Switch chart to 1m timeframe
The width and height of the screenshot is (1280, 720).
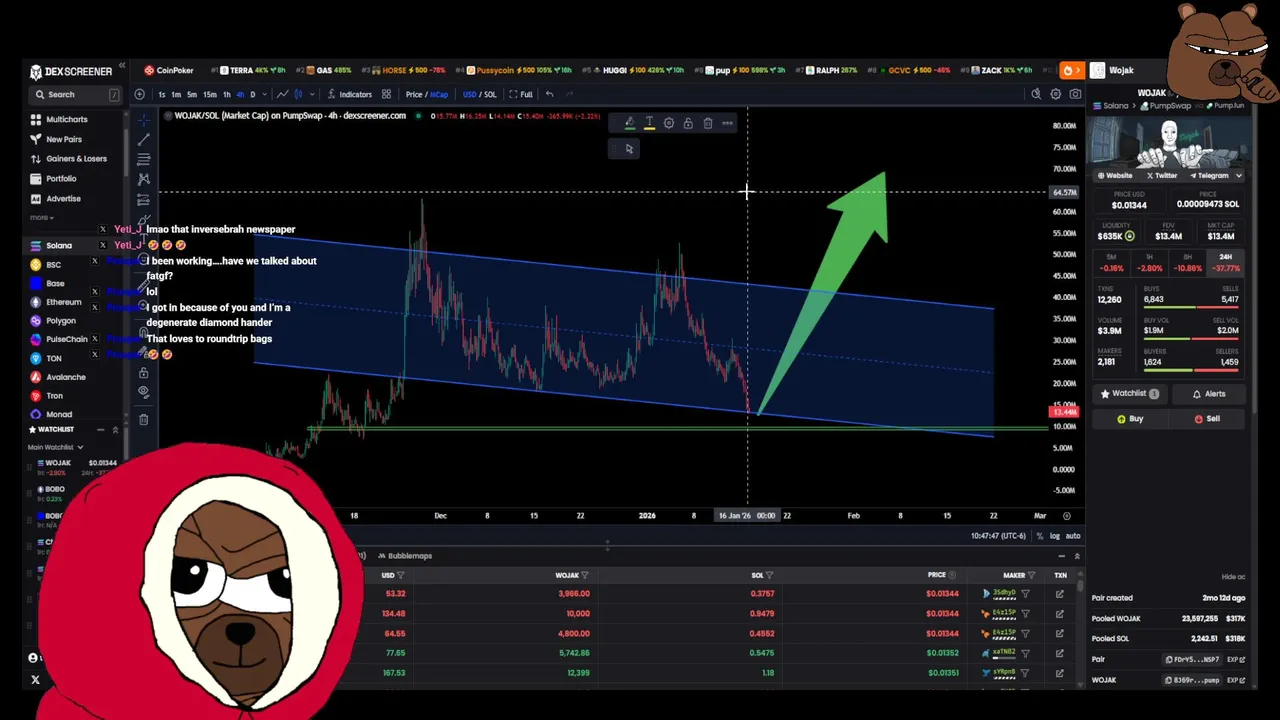(x=176, y=94)
